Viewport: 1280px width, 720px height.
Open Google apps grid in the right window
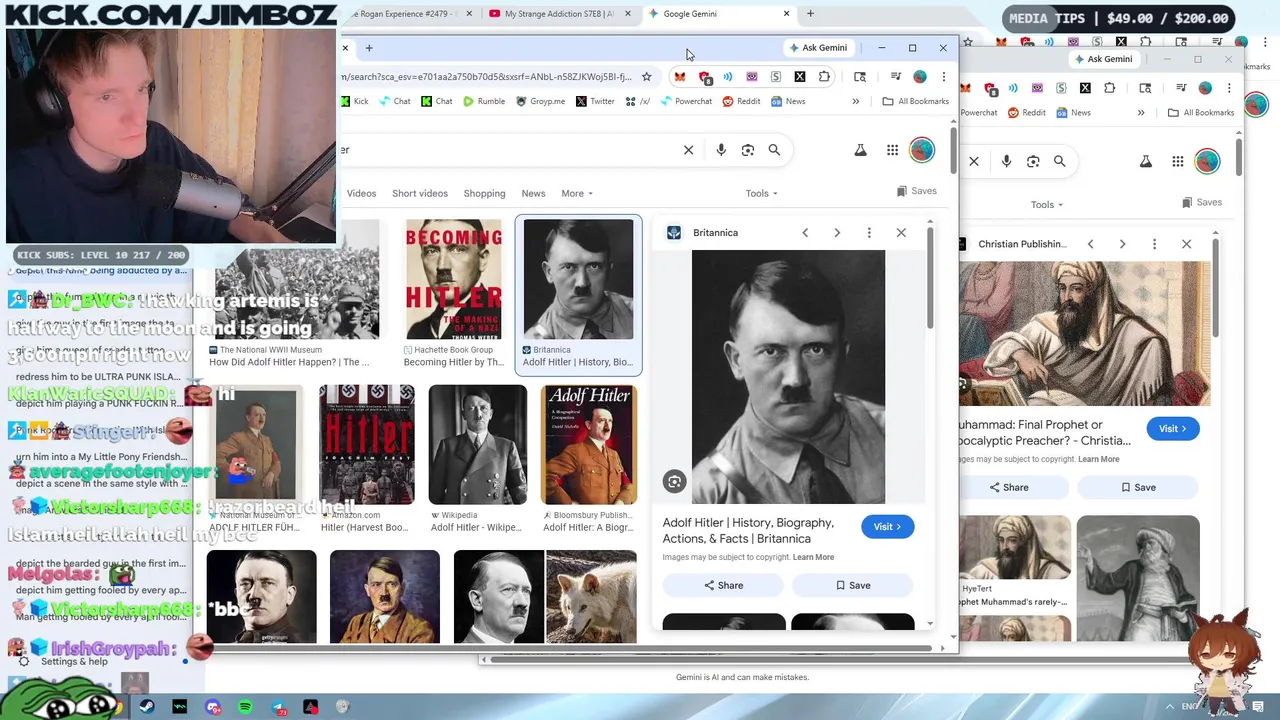[1178, 161]
